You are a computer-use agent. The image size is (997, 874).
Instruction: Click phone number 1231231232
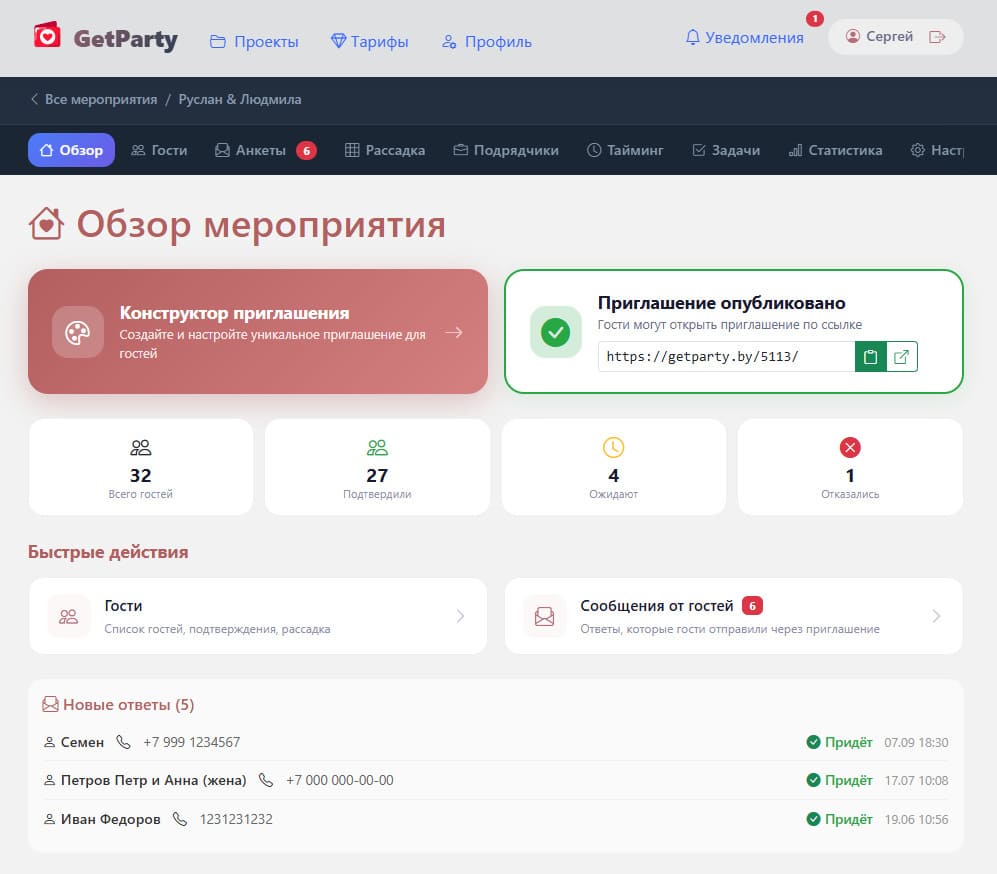coord(236,819)
